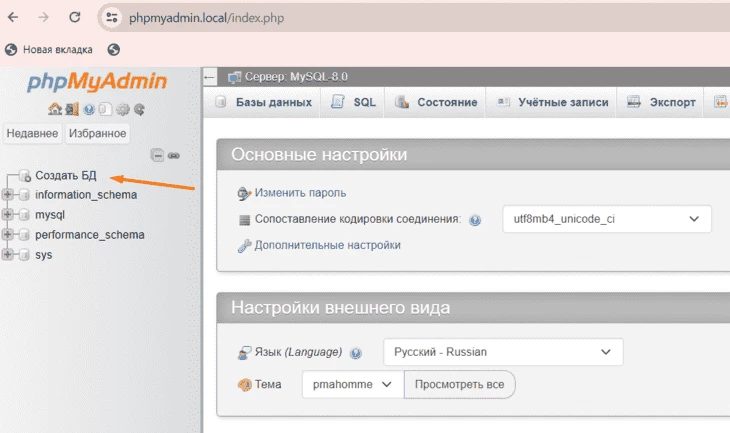Click Создать БД to create database

tap(66, 176)
